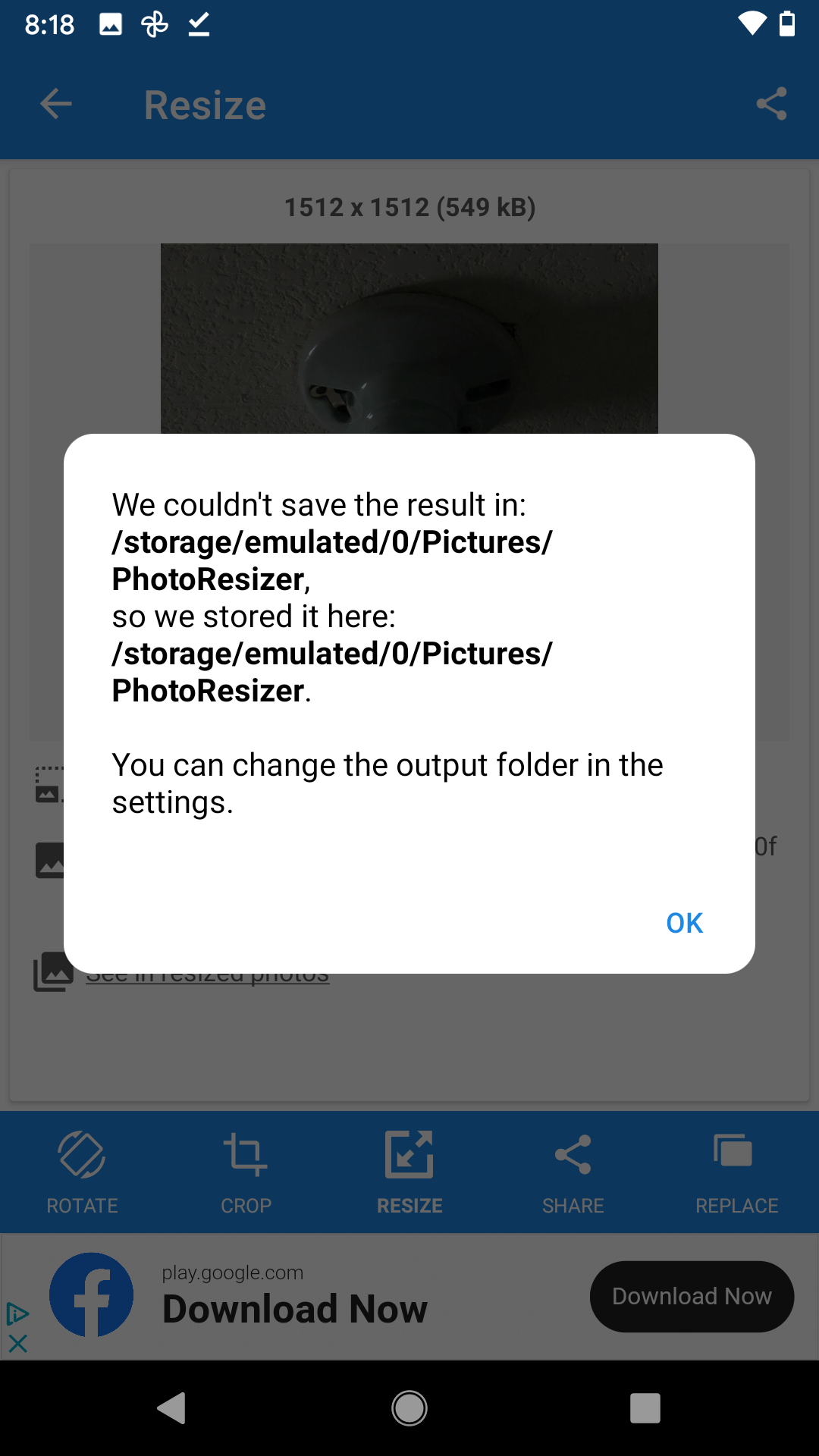Tap the Android back navigation triangle
This screenshot has width=819, height=1456.
coord(172,1408)
